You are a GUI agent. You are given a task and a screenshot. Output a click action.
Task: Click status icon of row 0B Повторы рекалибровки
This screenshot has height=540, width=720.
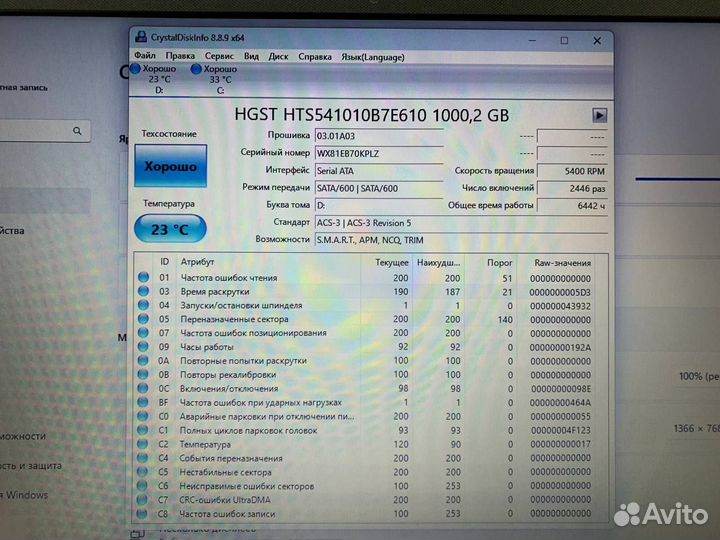click(x=143, y=374)
